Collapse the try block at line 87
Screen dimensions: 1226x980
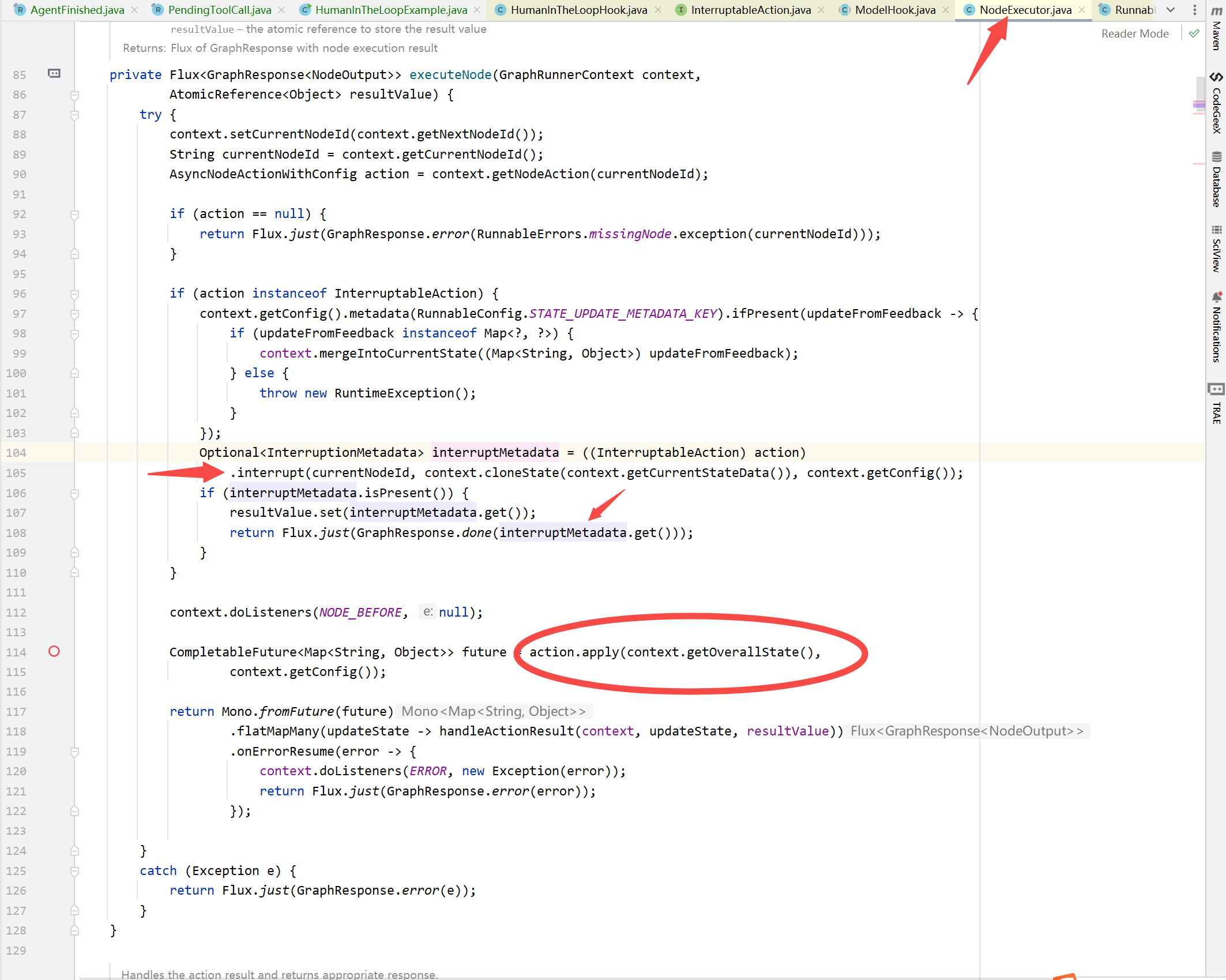pyautogui.click(x=74, y=115)
